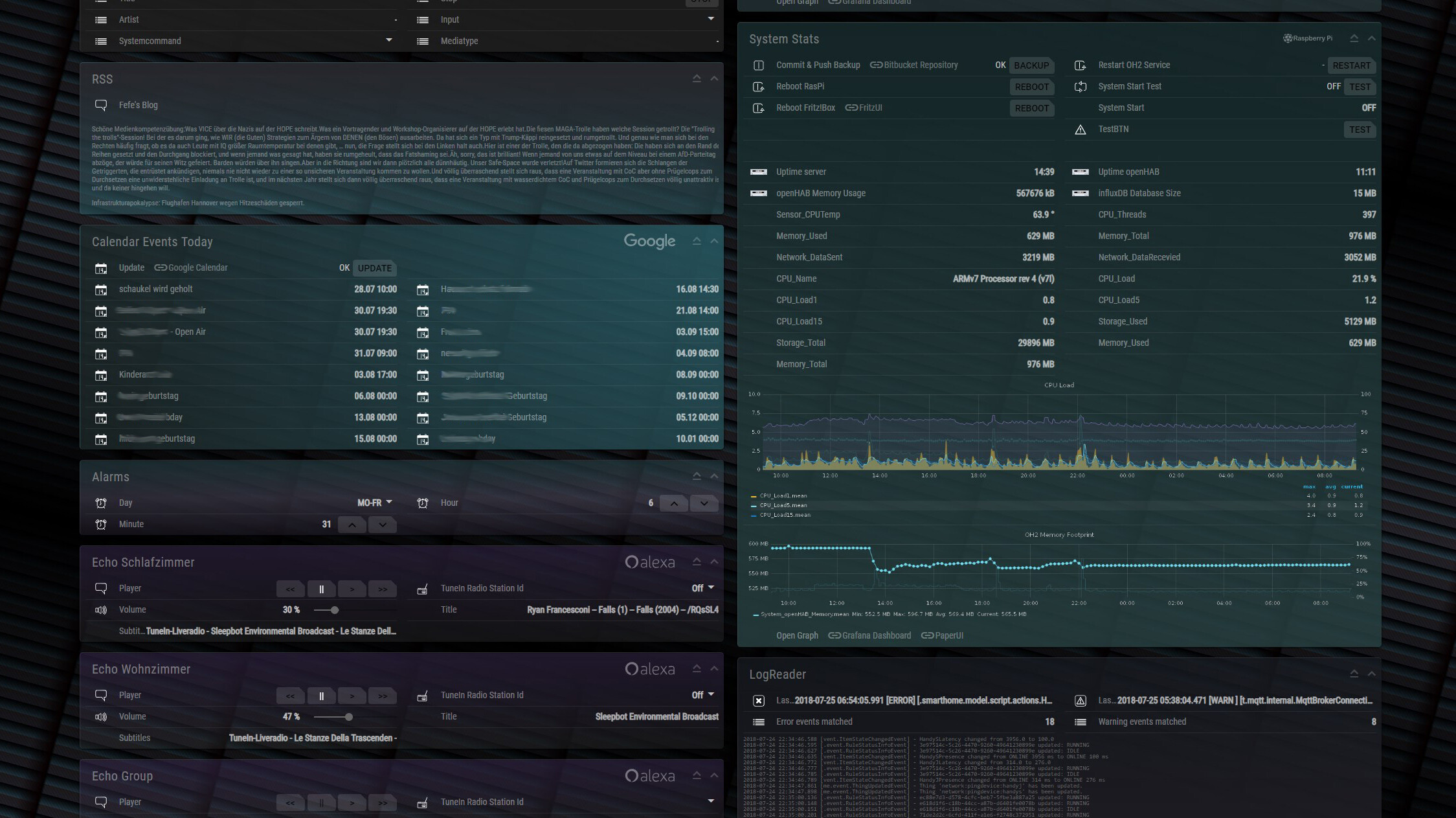1456x818 pixels.
Task: Click the Echo Schlafzimmer volume speaker icon
Action: pos(101,610)
